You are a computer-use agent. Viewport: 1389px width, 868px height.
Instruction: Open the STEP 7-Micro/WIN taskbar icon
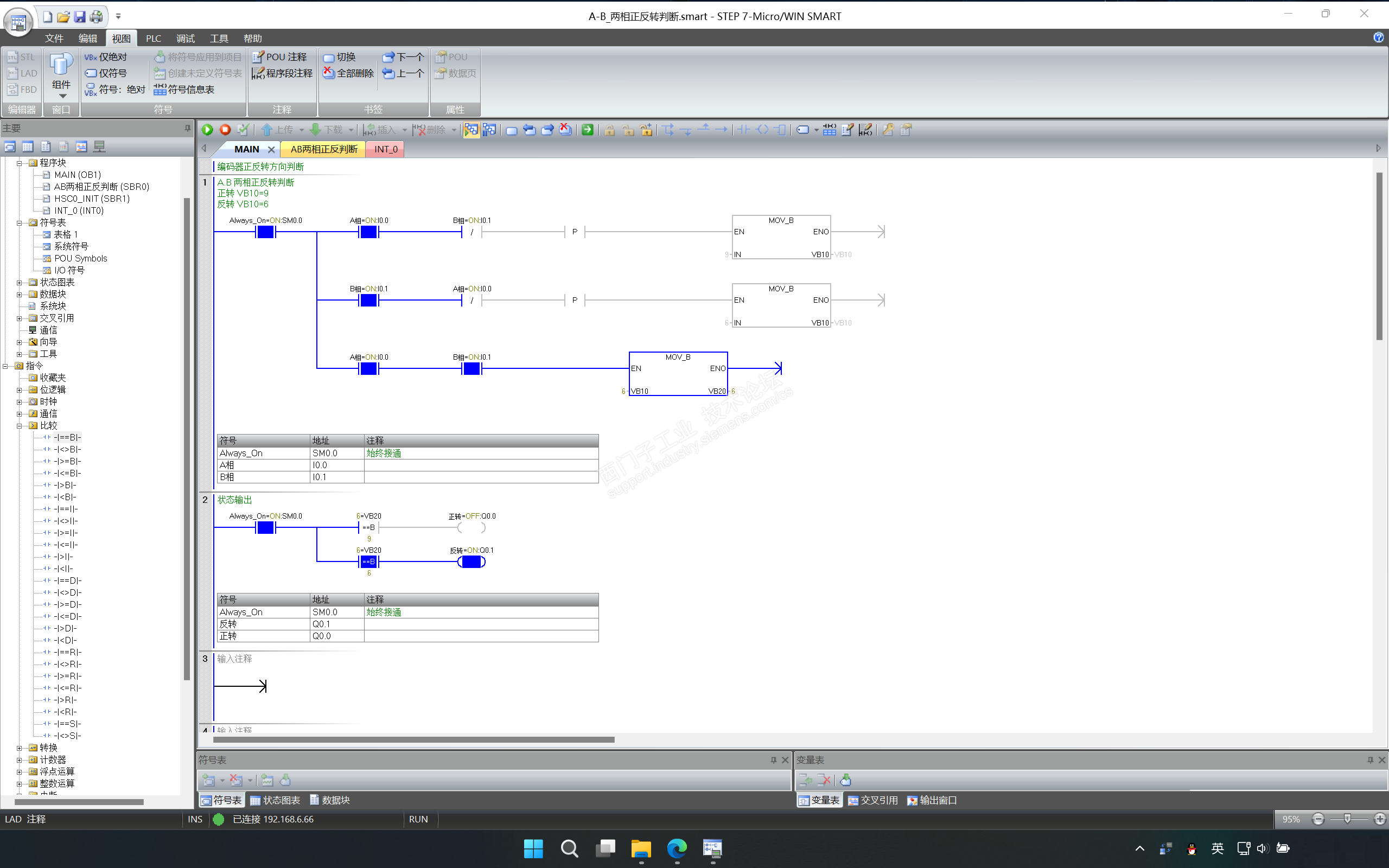tap(712, 848)
